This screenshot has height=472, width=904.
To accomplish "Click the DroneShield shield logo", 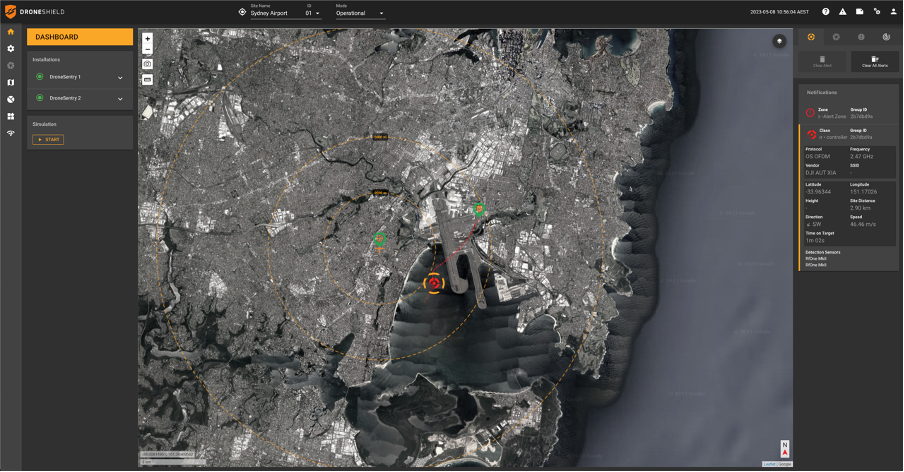I will click(x=10, y=12).
